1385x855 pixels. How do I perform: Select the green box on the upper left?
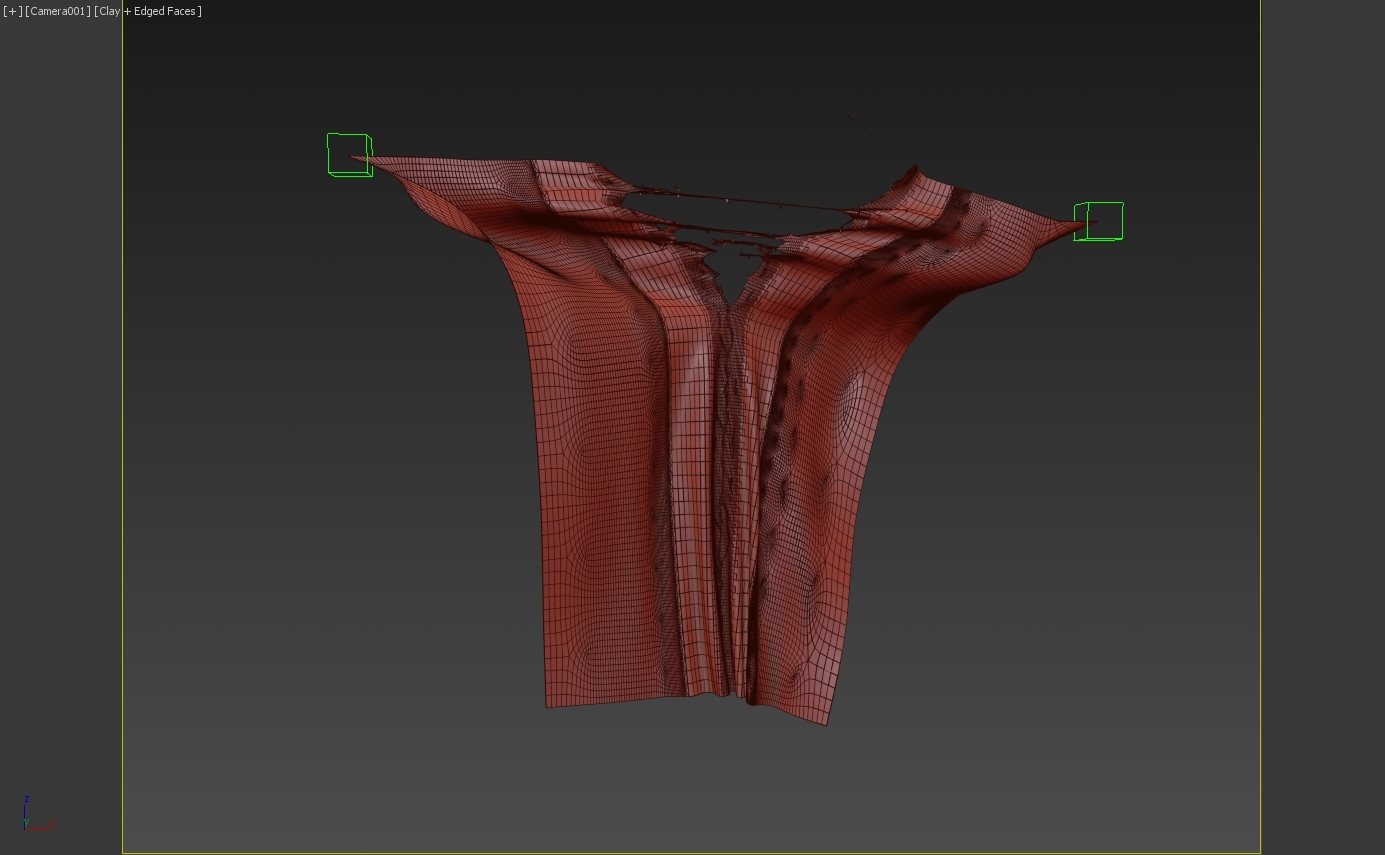tap(348, 154)
